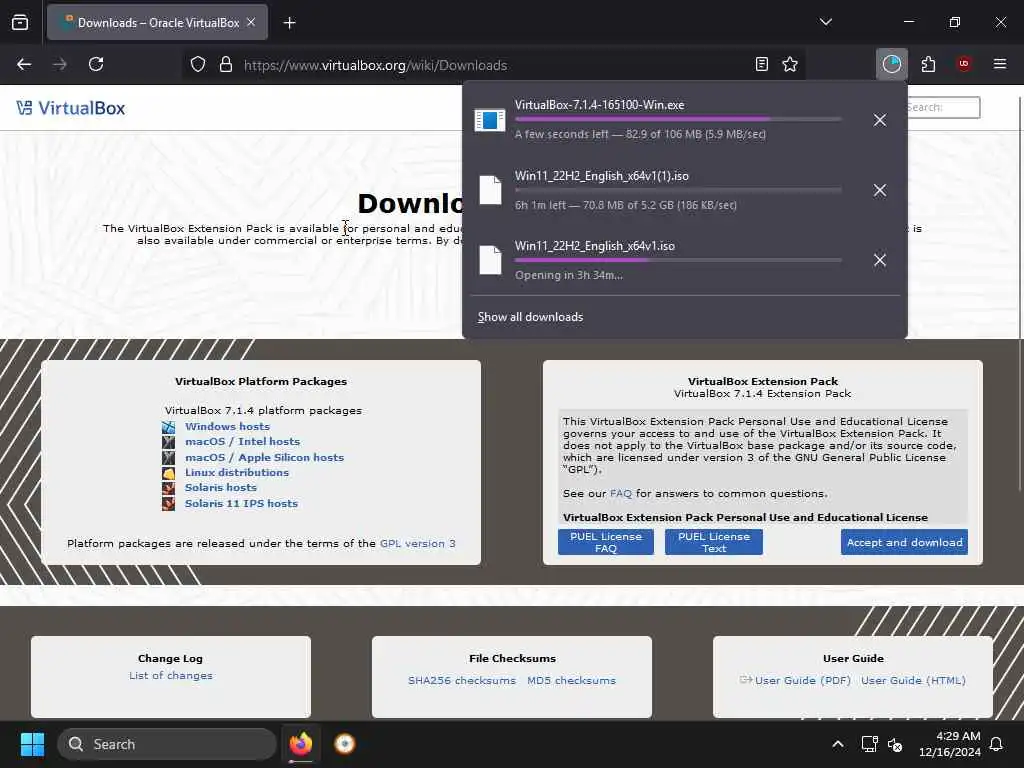Click Win11_22H2_English_x64v1(1).iso file icon
The image size is (1024, 768).
[490, 190]
